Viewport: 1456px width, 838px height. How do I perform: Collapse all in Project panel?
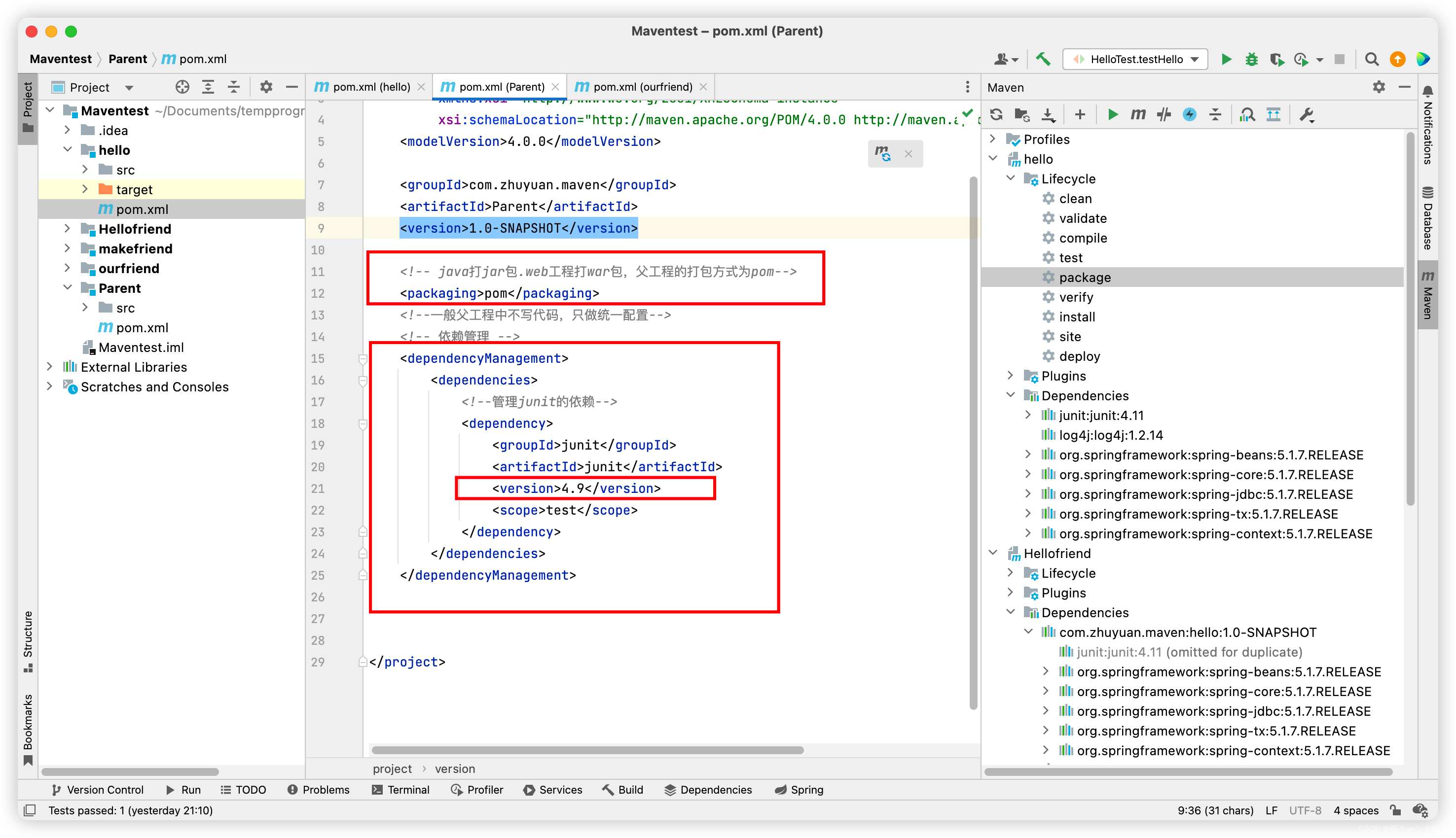pos(234,87)
